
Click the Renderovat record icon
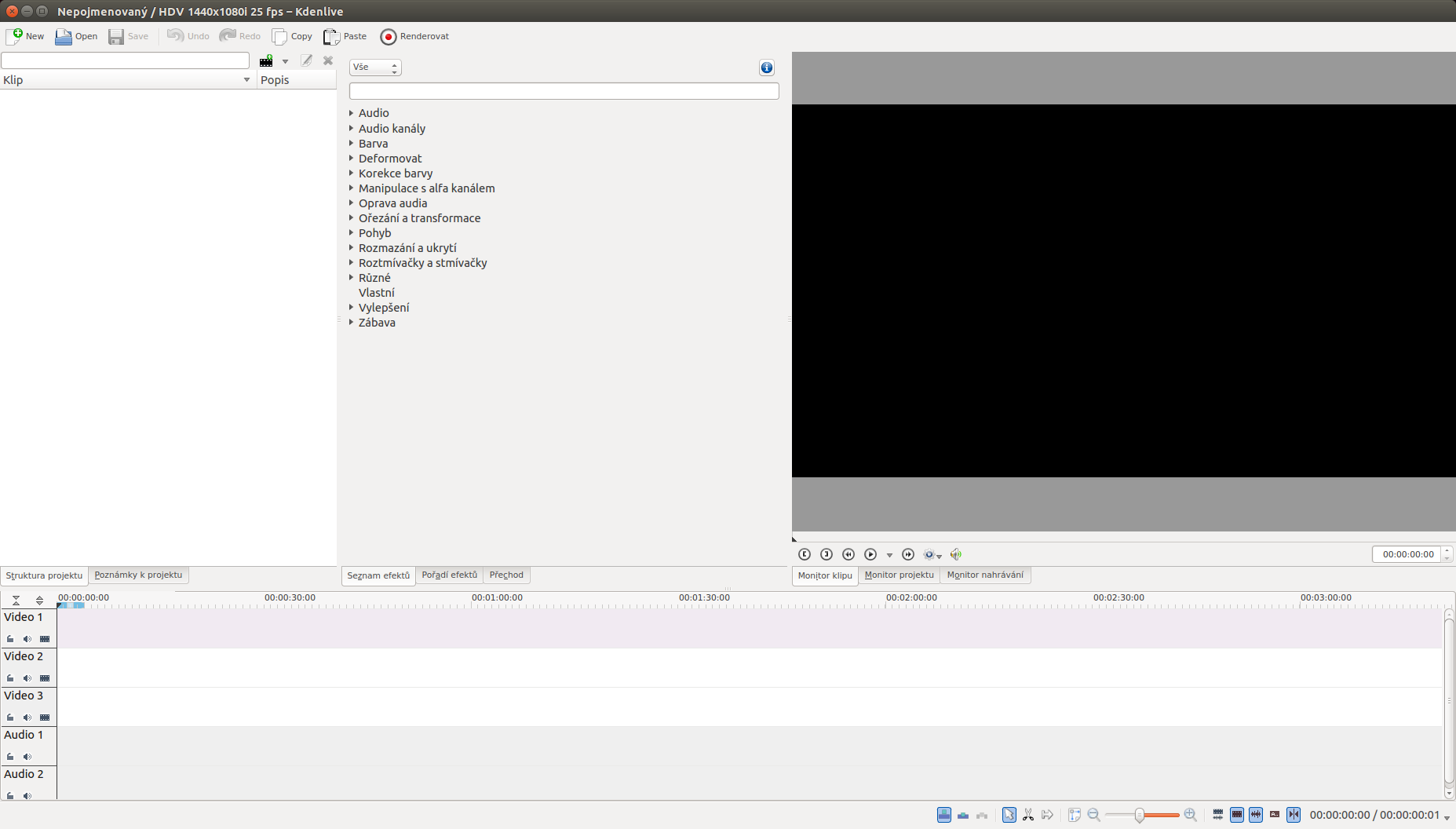coord(389,37)
